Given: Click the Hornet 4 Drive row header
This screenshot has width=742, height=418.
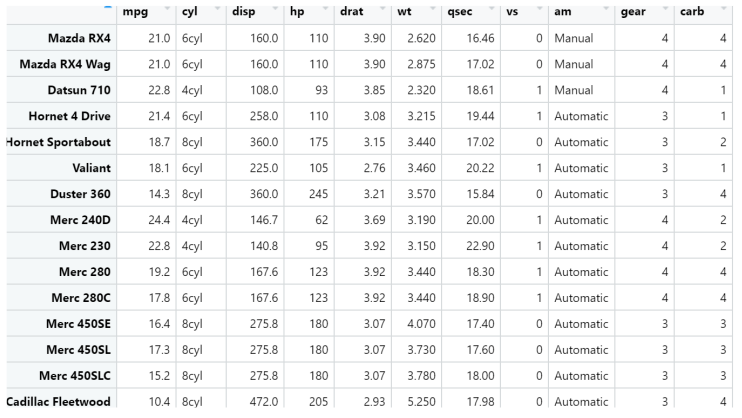Looking at the screenshot, I should click(62, 116).
